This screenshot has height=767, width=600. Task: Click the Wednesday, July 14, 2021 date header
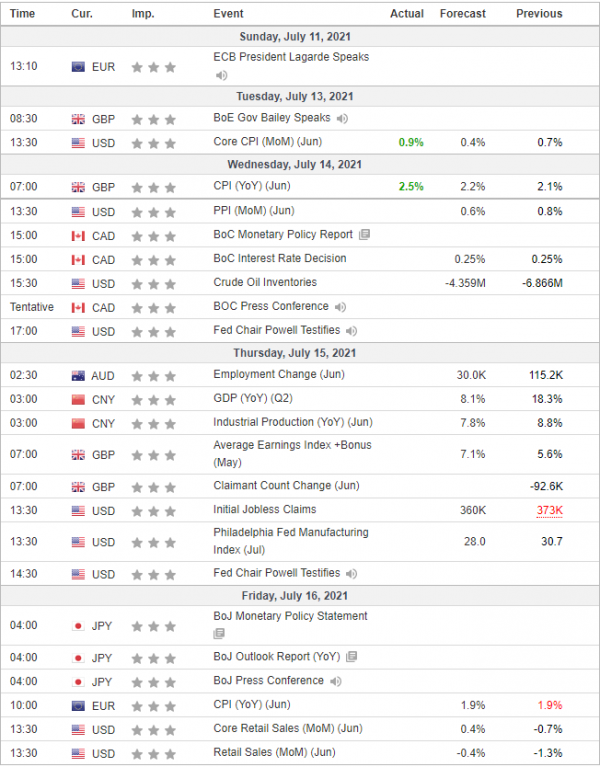[294, 164]
